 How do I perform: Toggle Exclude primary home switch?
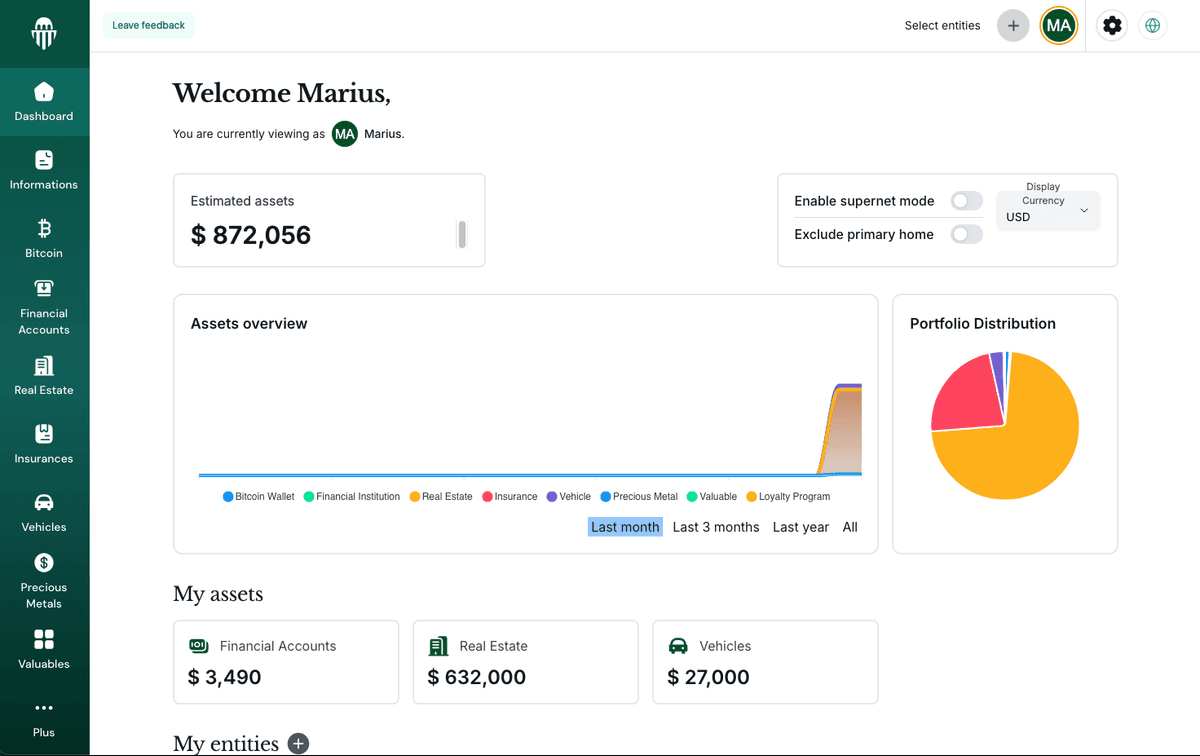966,234
